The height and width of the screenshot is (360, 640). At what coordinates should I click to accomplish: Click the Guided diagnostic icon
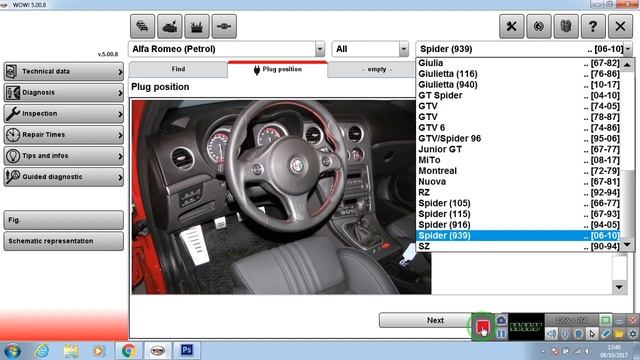pyautogui.click(x=13, y=177)
